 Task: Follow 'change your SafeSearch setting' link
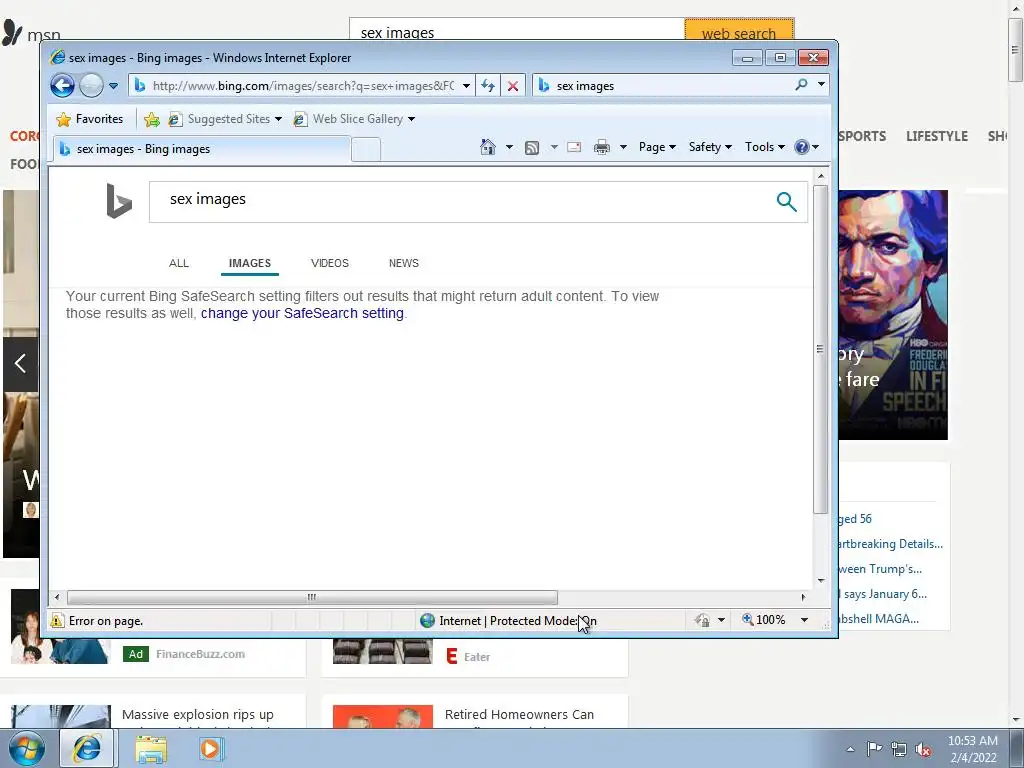click(302, 313)
